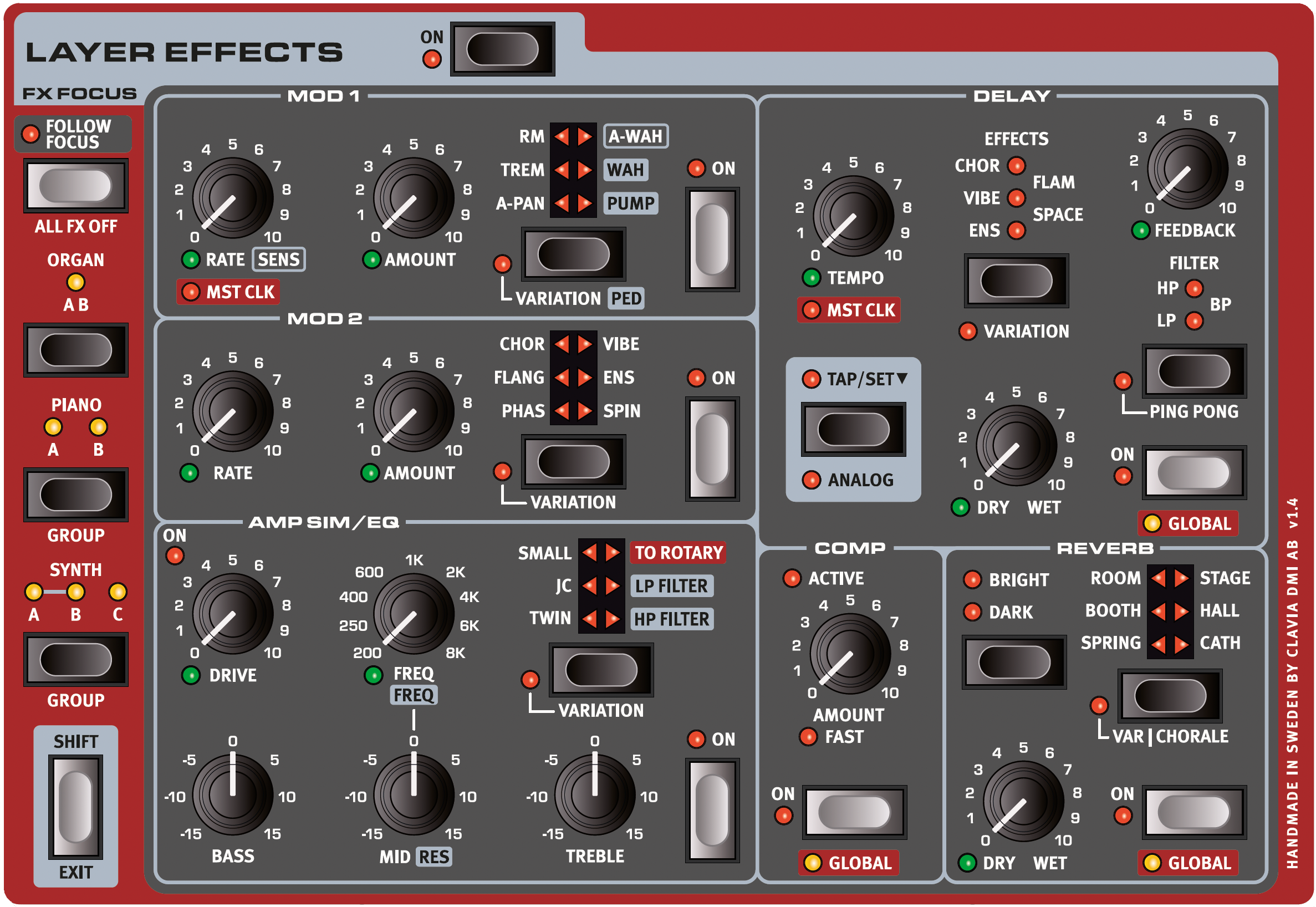Turn on the Mod 1 effect switch
The image size is (1316, 907).
coord(711,240)
